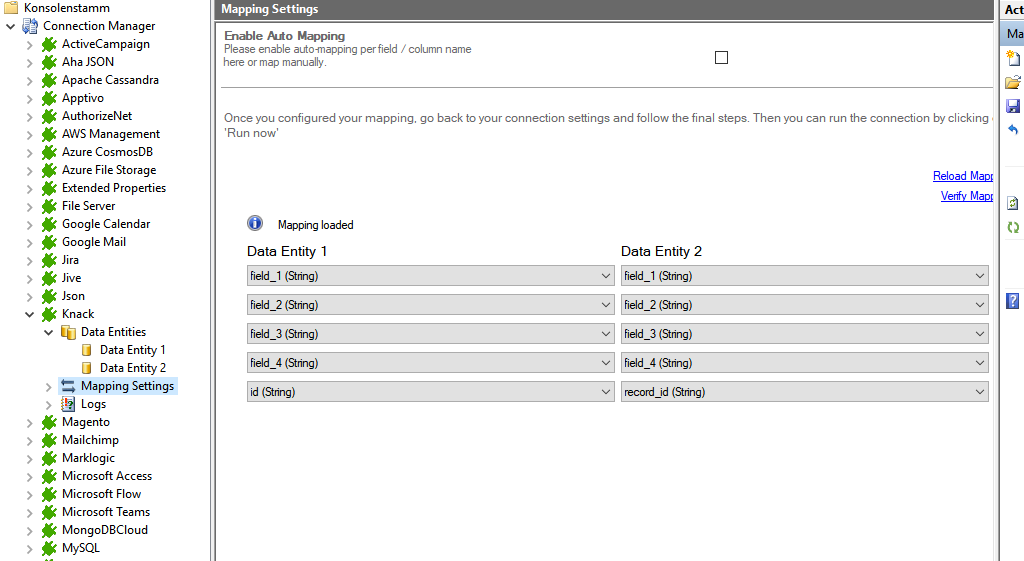
Task: Click the blue Save floppy disk icon
Action: point(1012,106)
